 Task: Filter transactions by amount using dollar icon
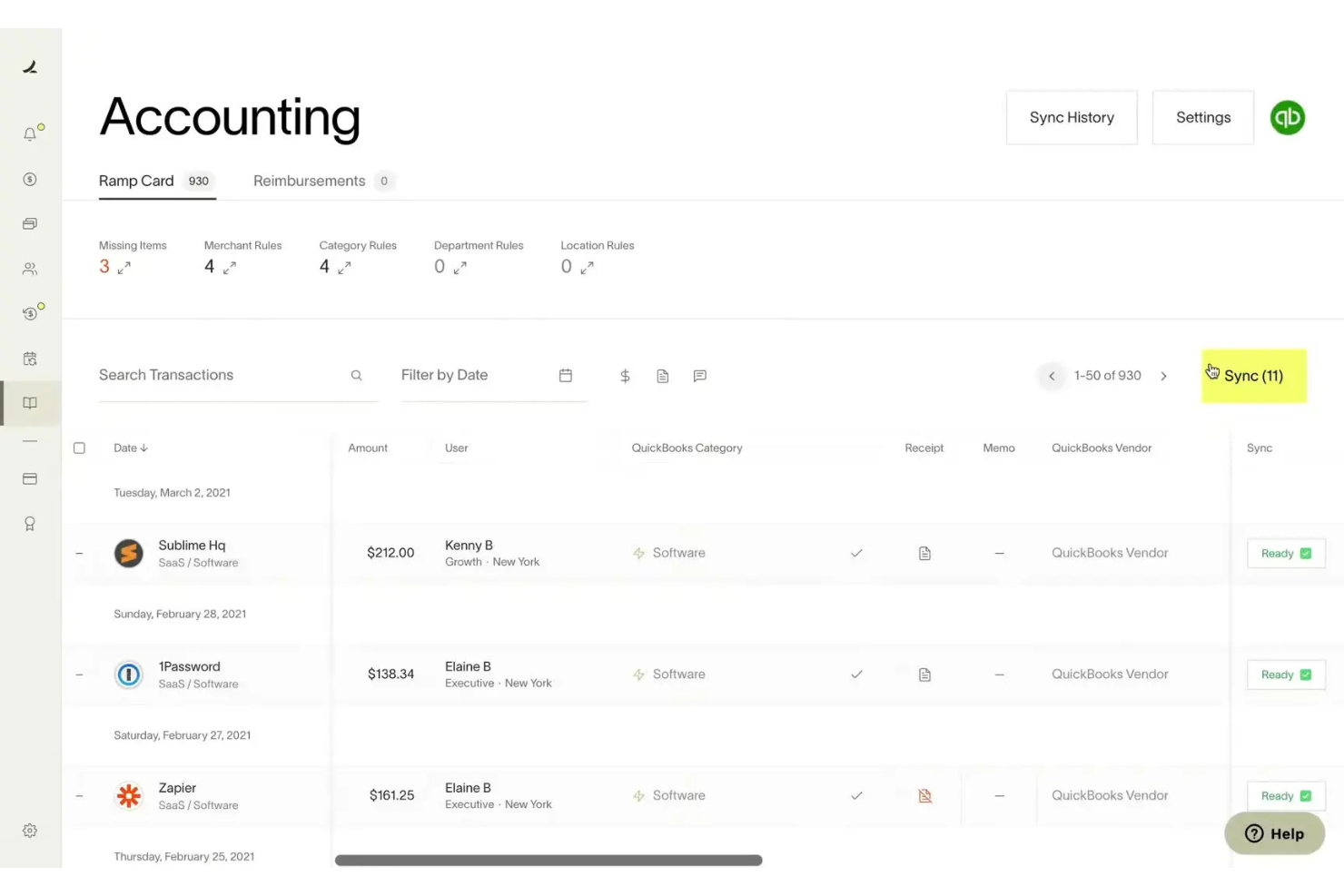click(625, 375)
